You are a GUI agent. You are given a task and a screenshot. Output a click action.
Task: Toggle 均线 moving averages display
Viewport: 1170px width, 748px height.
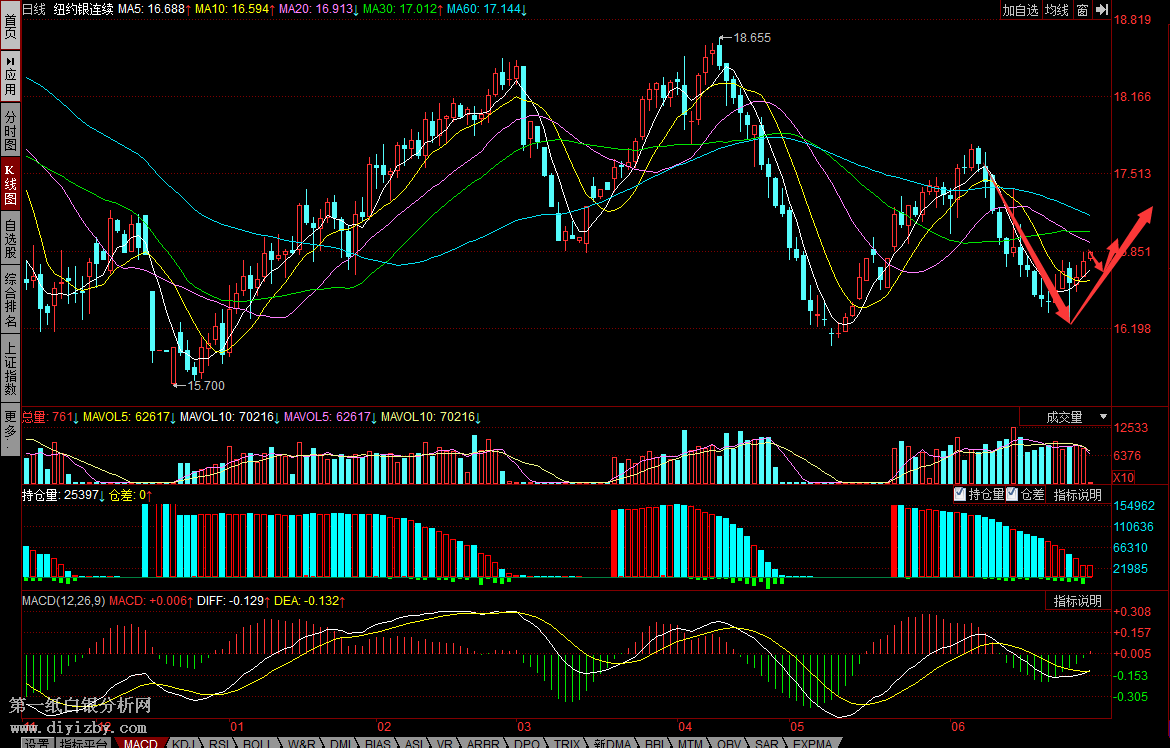tap(1056, 10)
